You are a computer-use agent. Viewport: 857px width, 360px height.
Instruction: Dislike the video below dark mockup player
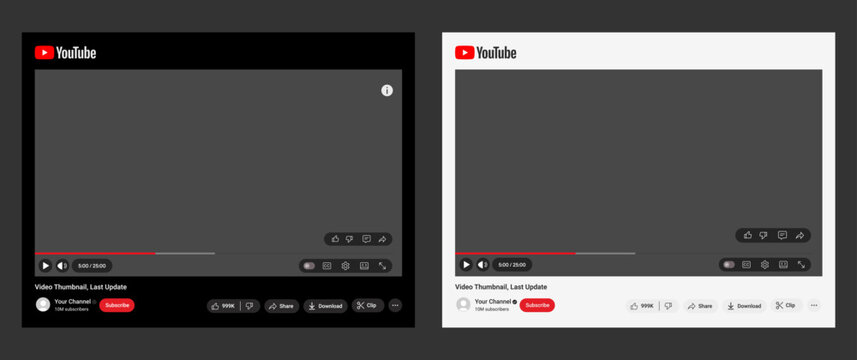(x=250, y=306)
